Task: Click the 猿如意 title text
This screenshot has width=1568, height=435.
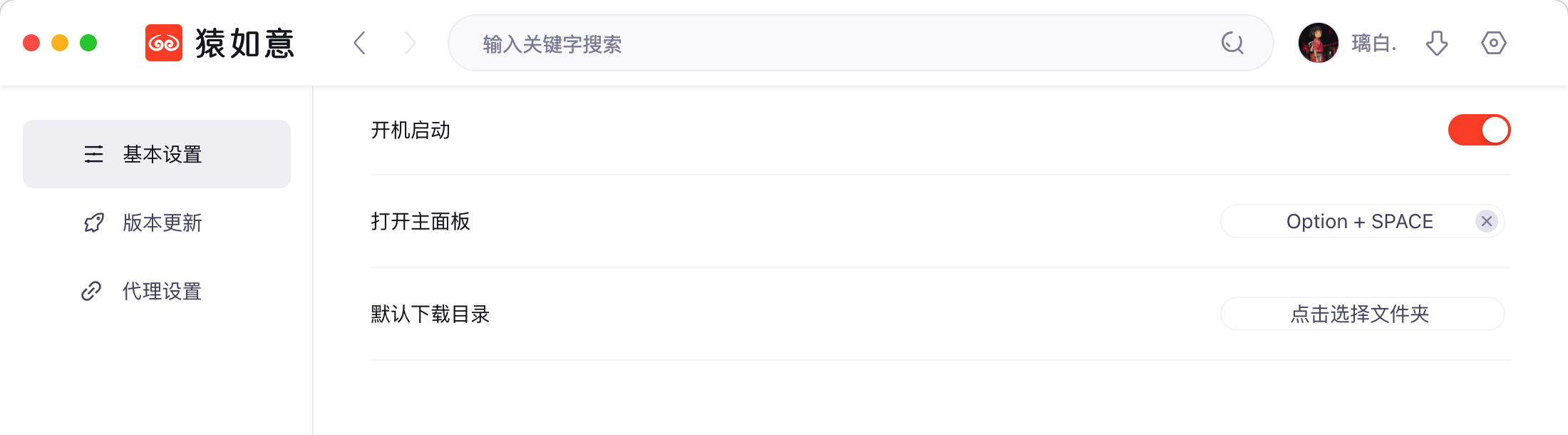Action: (244, 43)
